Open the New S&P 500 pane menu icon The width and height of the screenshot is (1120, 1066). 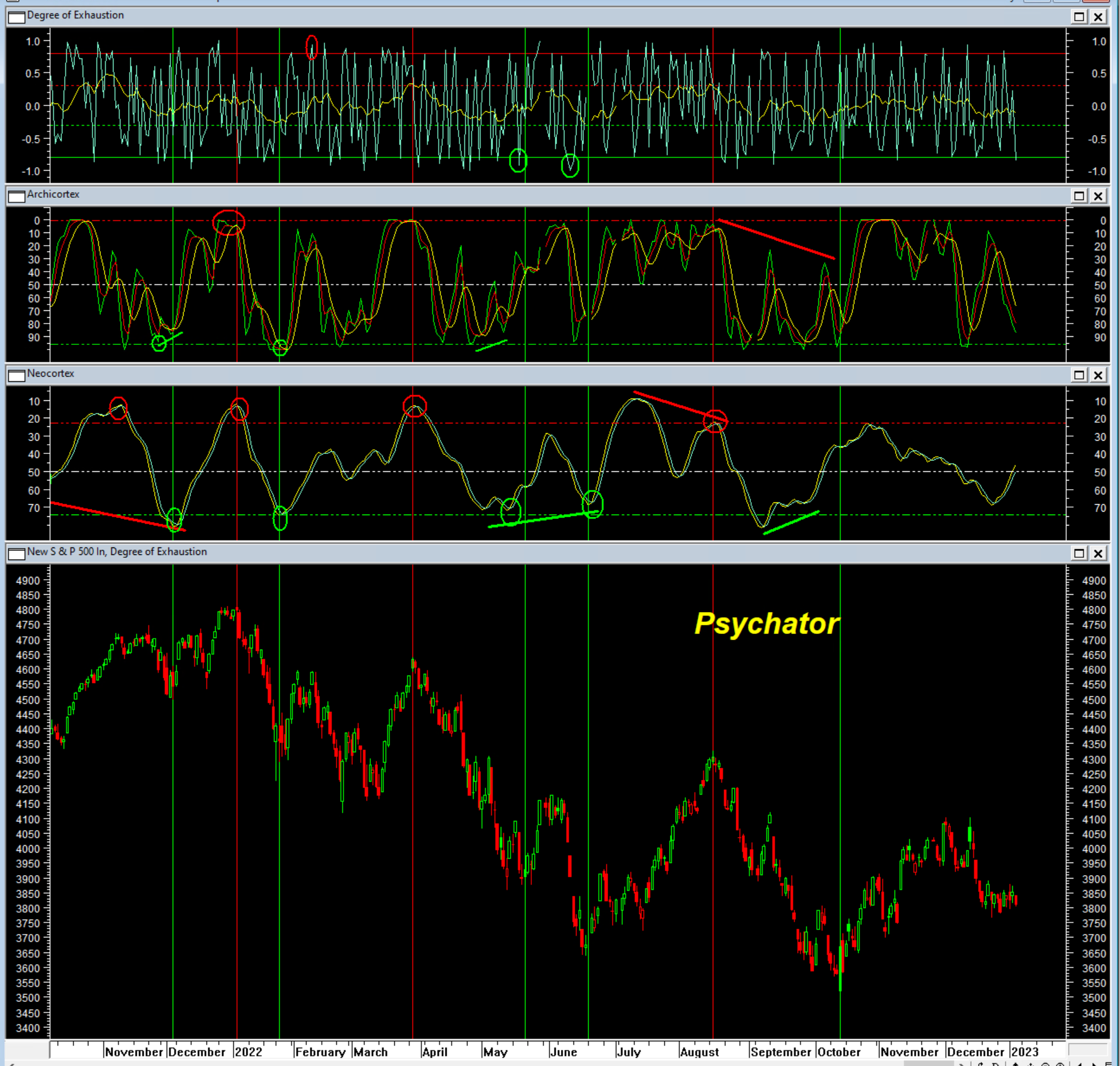tap(17, 554)
